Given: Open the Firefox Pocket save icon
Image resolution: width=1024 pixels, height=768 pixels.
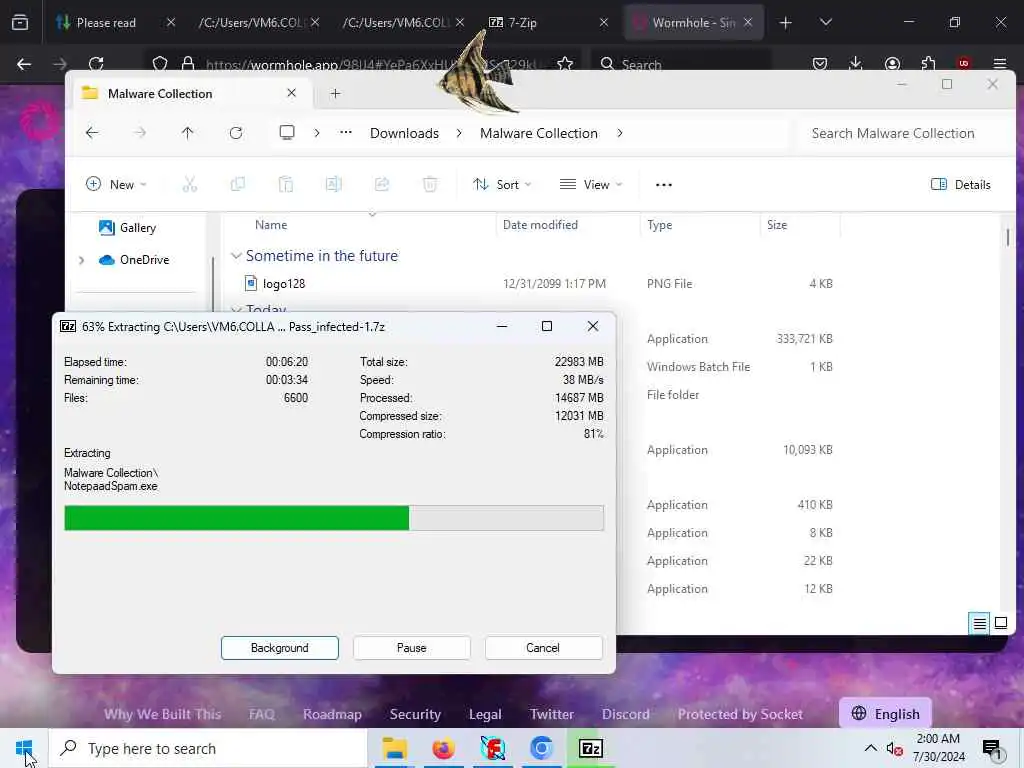Looking at the screenshot, I should tap(820, 63).
